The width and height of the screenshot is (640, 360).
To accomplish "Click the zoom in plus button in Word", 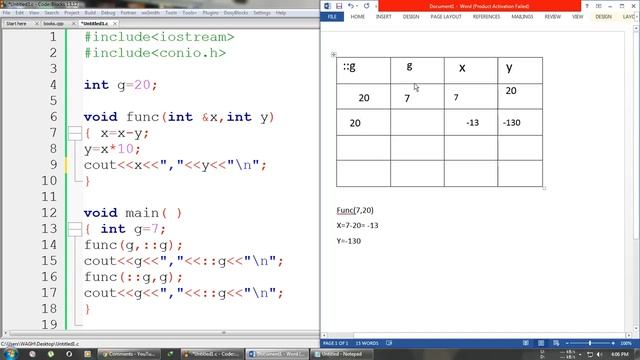I will tap(613, 343).
